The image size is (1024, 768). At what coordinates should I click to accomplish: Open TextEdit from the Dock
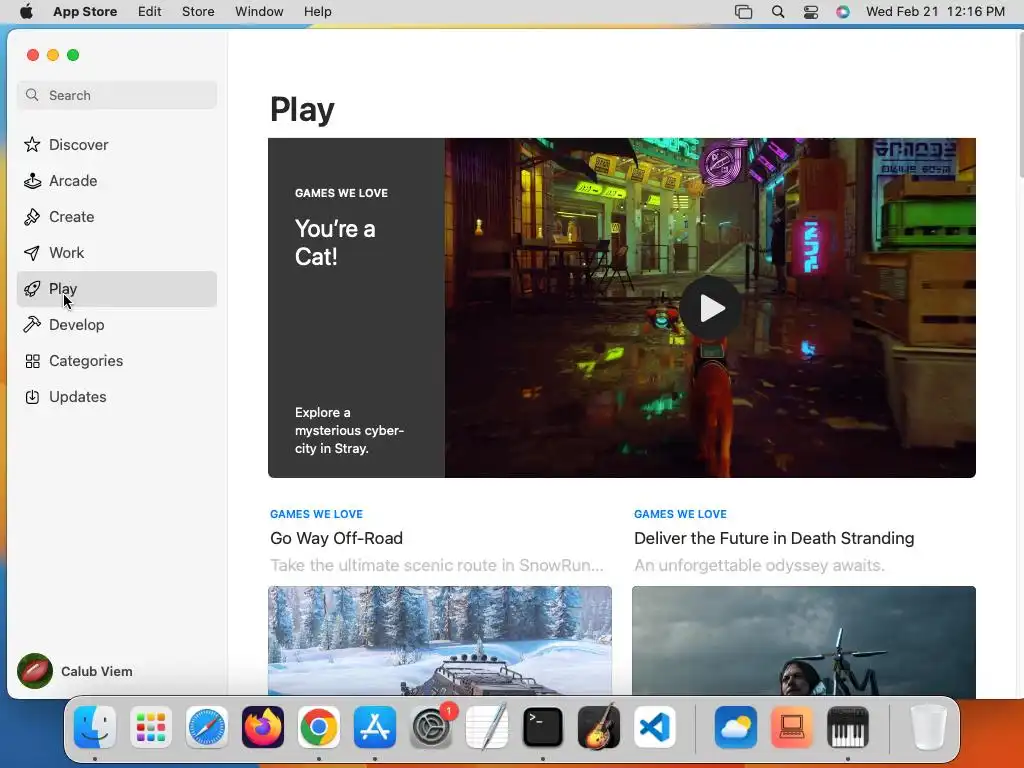click(x=487, y=727)
